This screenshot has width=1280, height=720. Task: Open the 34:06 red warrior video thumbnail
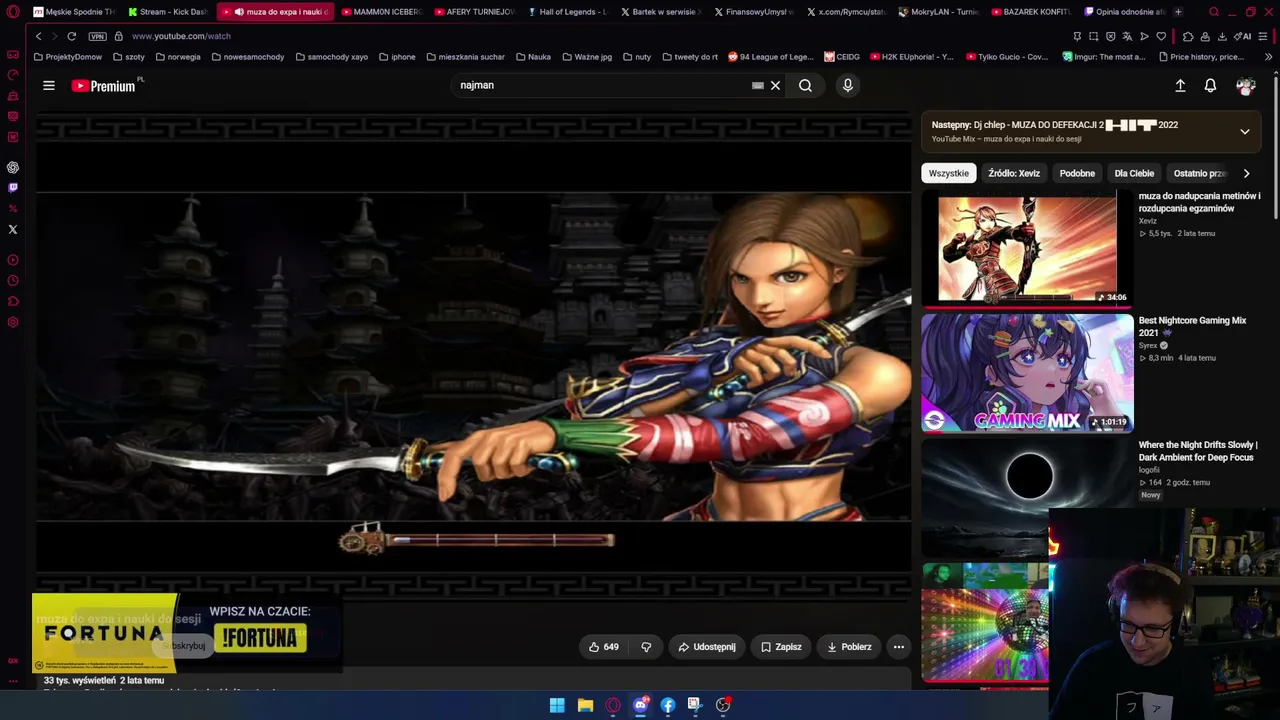(1027, 249)
